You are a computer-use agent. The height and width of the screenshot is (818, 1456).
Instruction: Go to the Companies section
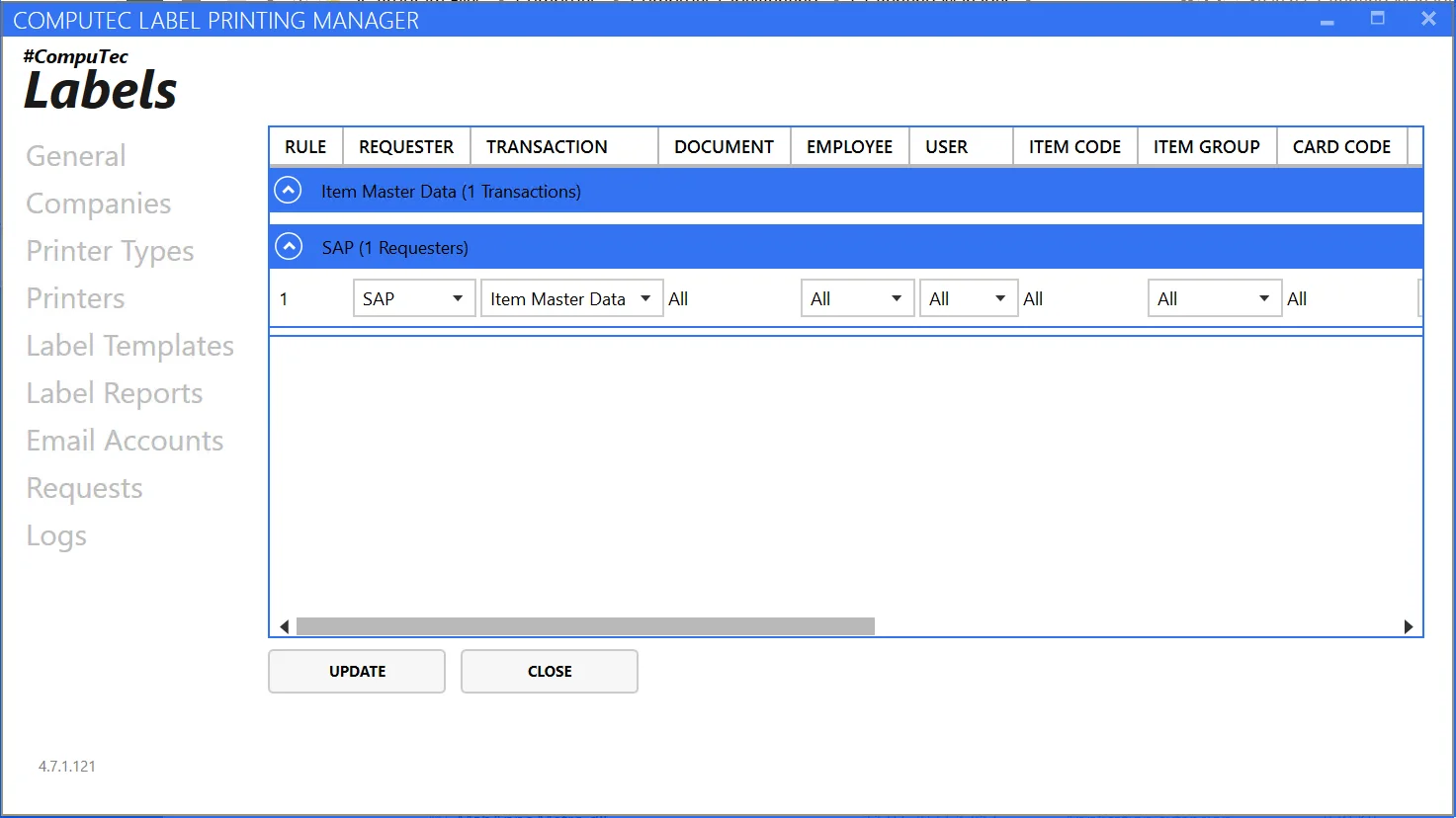[x=99, y=204]
